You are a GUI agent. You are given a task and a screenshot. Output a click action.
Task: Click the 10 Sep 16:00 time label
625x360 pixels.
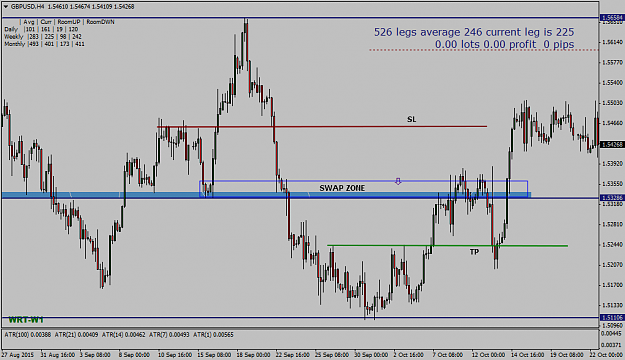click(x=175, y=354)
